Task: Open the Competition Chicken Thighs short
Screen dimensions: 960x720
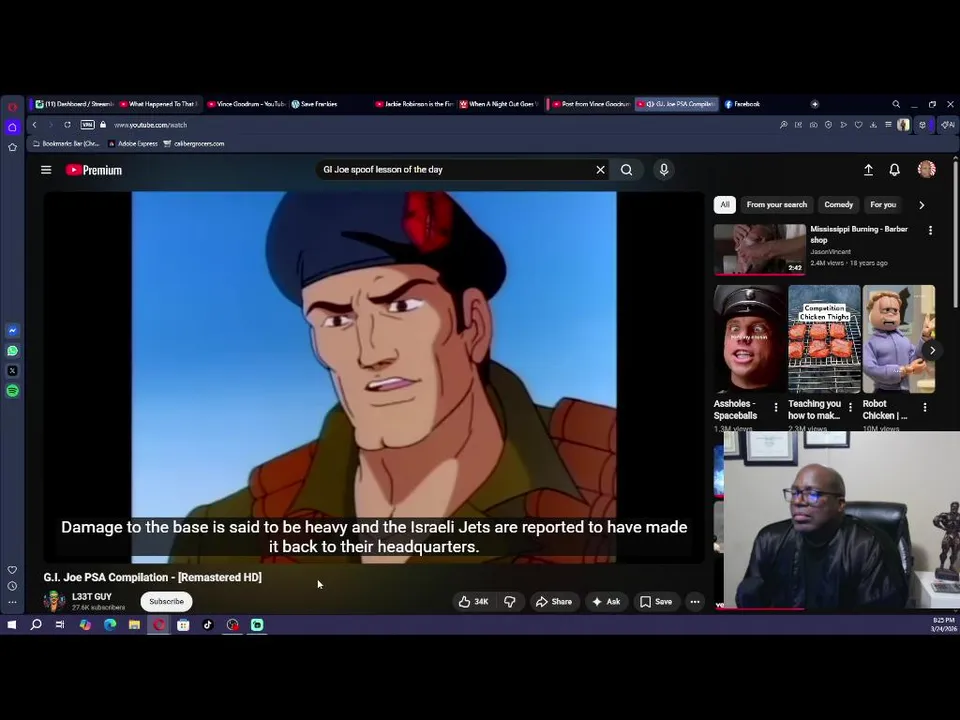Action: [x=824, y=339]
